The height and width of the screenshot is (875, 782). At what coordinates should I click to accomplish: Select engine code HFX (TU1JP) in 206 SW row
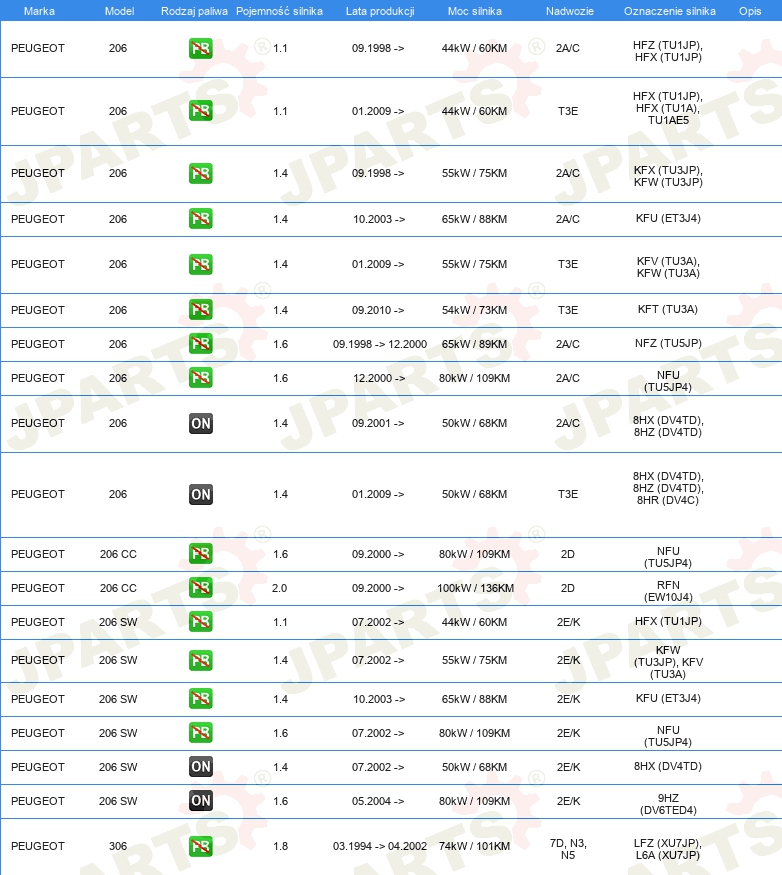tap(668, 621)
